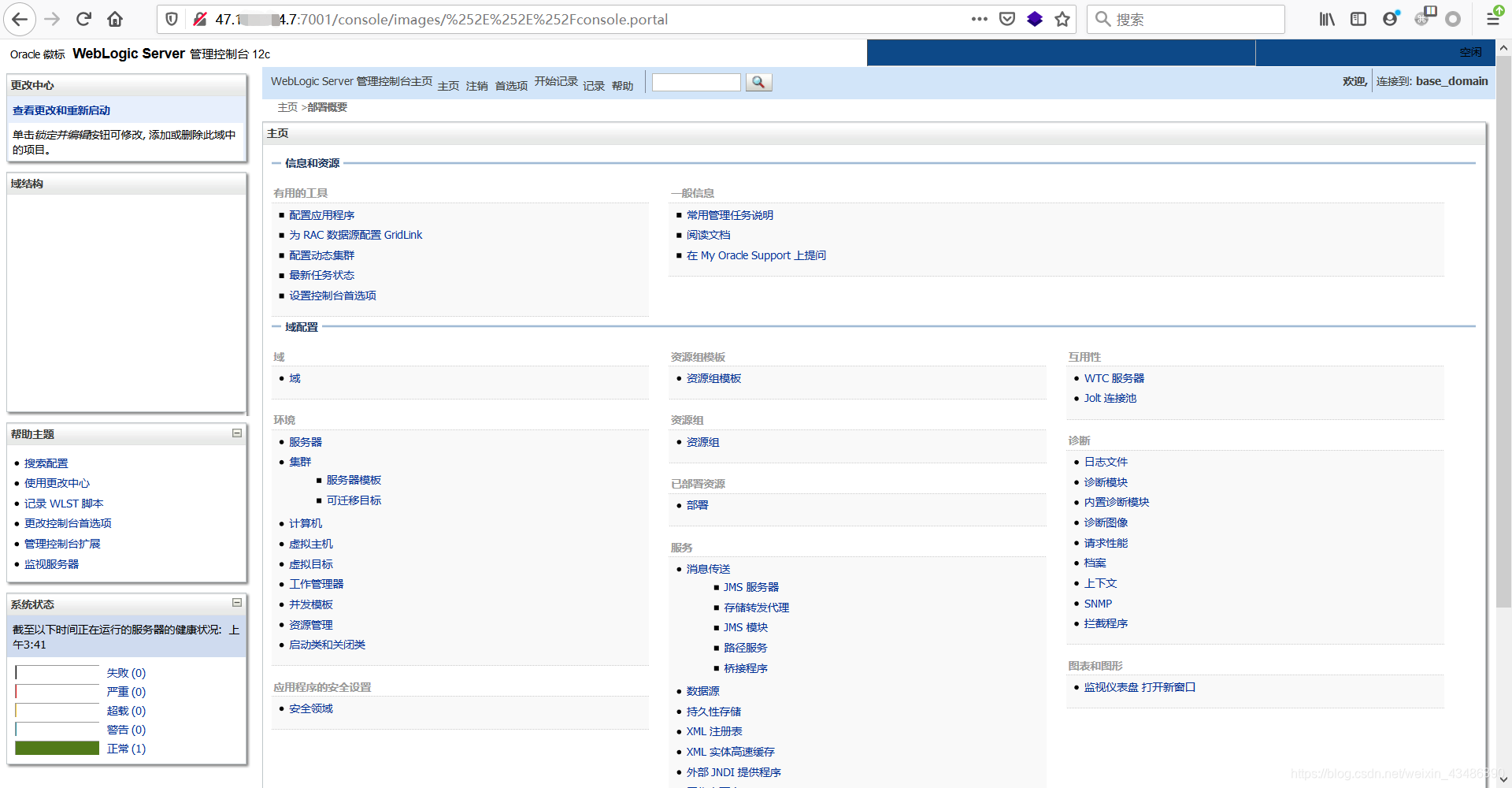Open 常用管理任务说明 link

730,215
